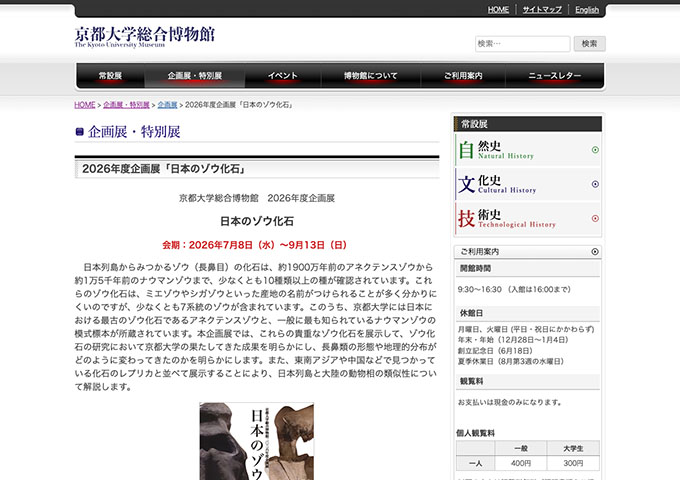Click the heading 2026年度企画展「日本のゾウ化石」
Screen dimensions: 680x480
click(x=164, y=169)
